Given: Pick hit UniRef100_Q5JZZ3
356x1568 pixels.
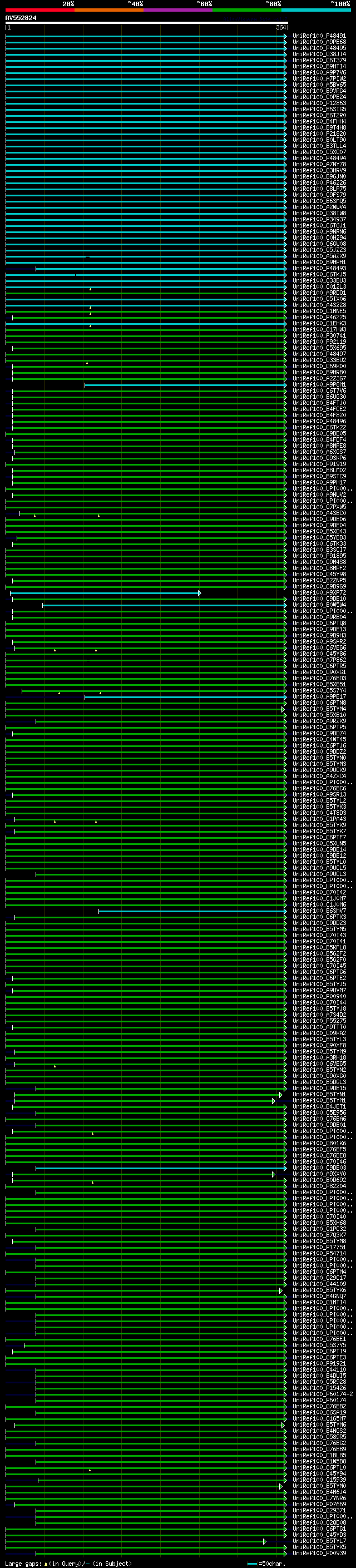Looking at the screenshot, I should pyautogui.click(x=319, y=250).
